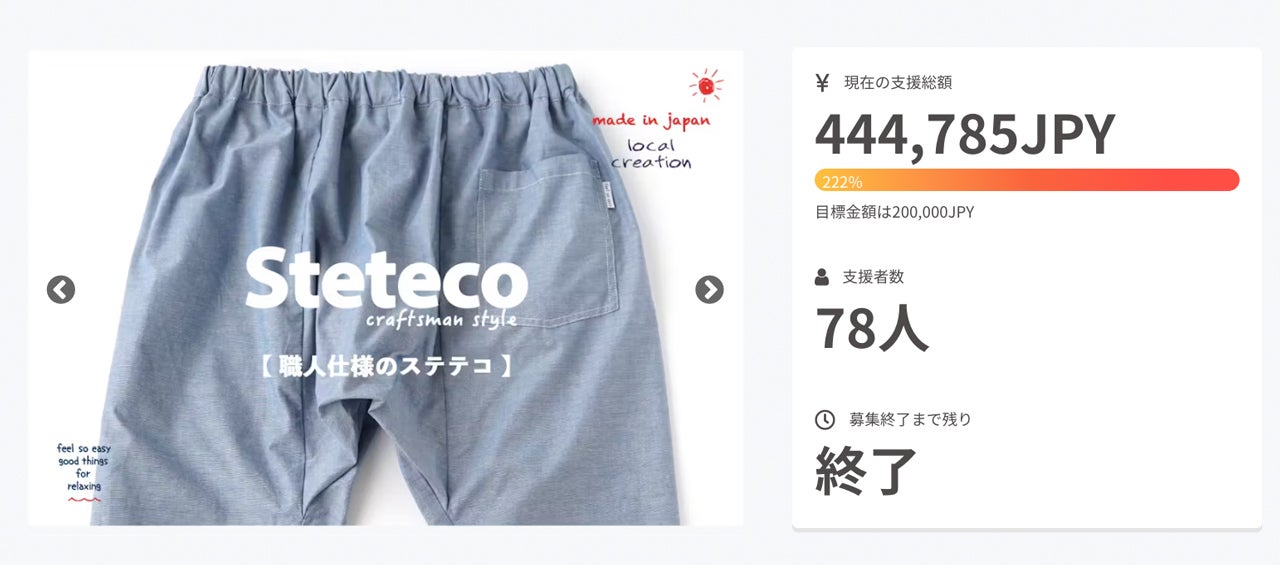Click the 444,785JPY total amount
Viewport: 1280px width, 565px height.
point(965,134)
